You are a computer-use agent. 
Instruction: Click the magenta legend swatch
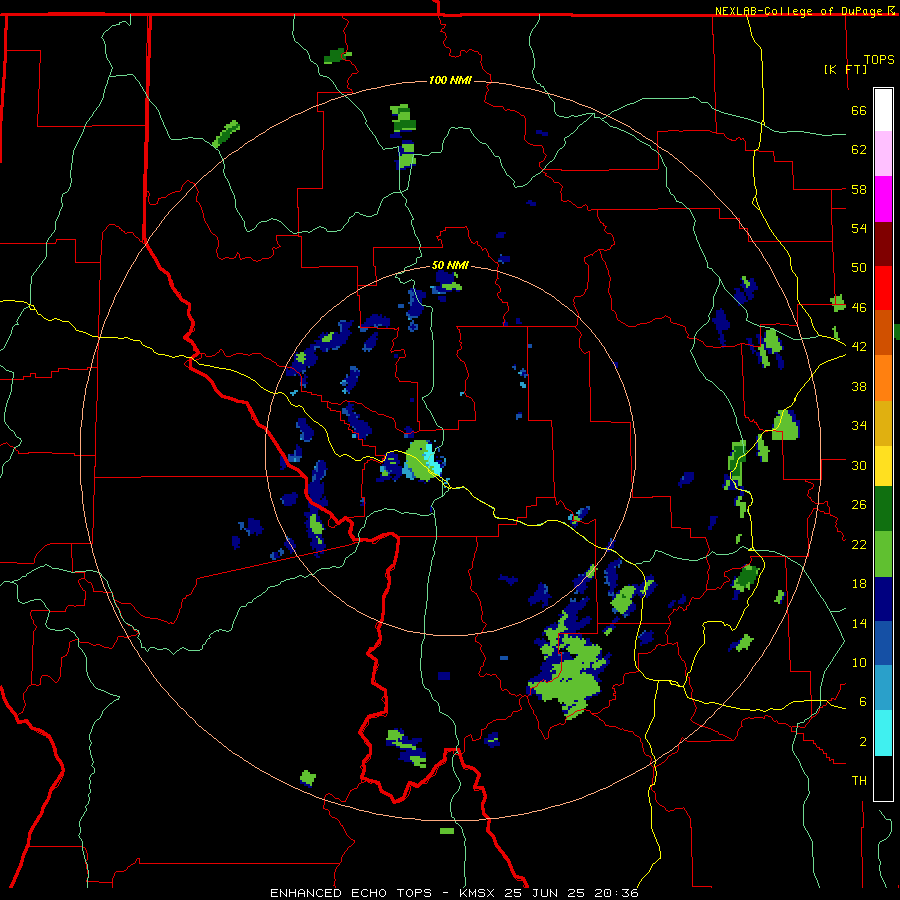(883, 199)
